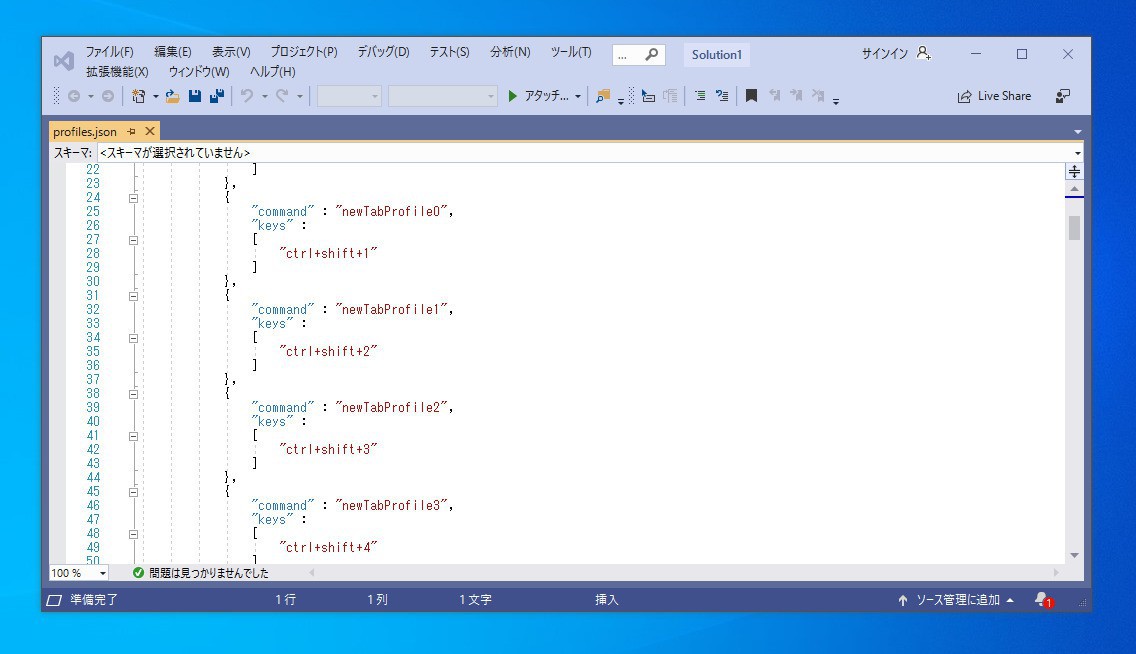Screen dimensions: 1136x654
Task: Click the Uncomment selected lines icon
Action: click(x=722, y=96)
